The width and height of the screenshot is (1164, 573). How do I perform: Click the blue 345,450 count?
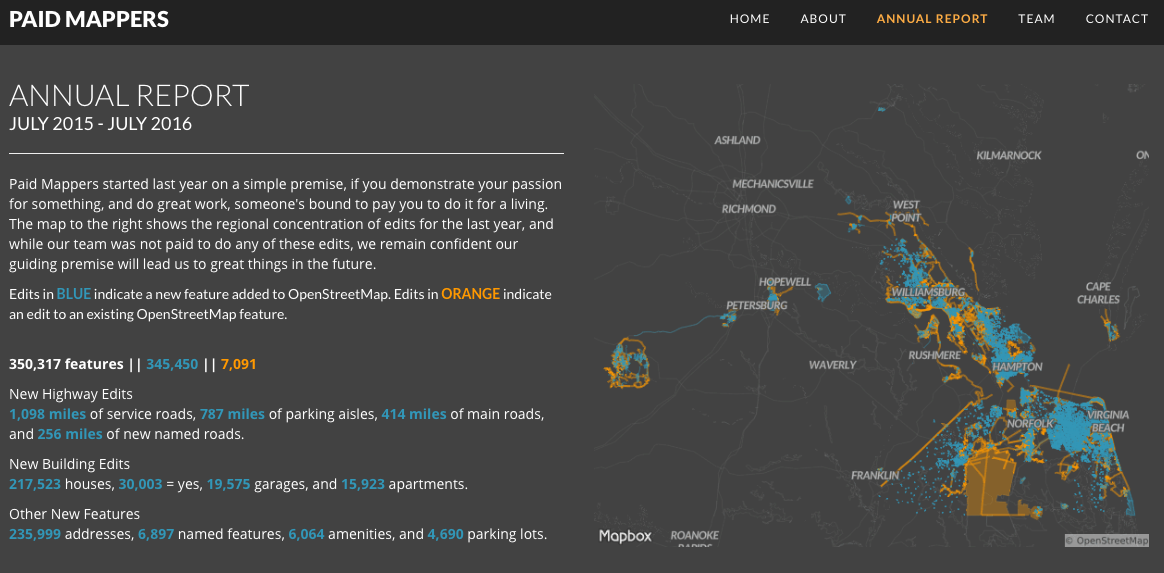click(172, 364)
